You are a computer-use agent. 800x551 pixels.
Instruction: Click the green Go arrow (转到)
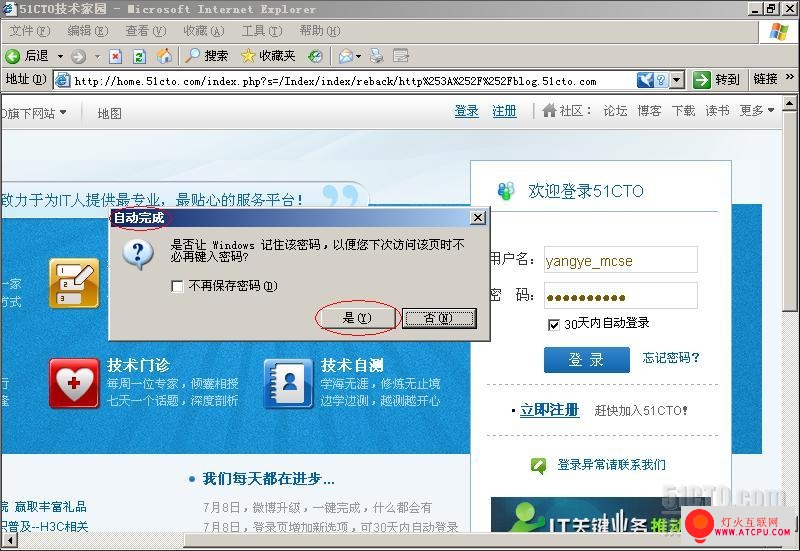click(702, 80)
